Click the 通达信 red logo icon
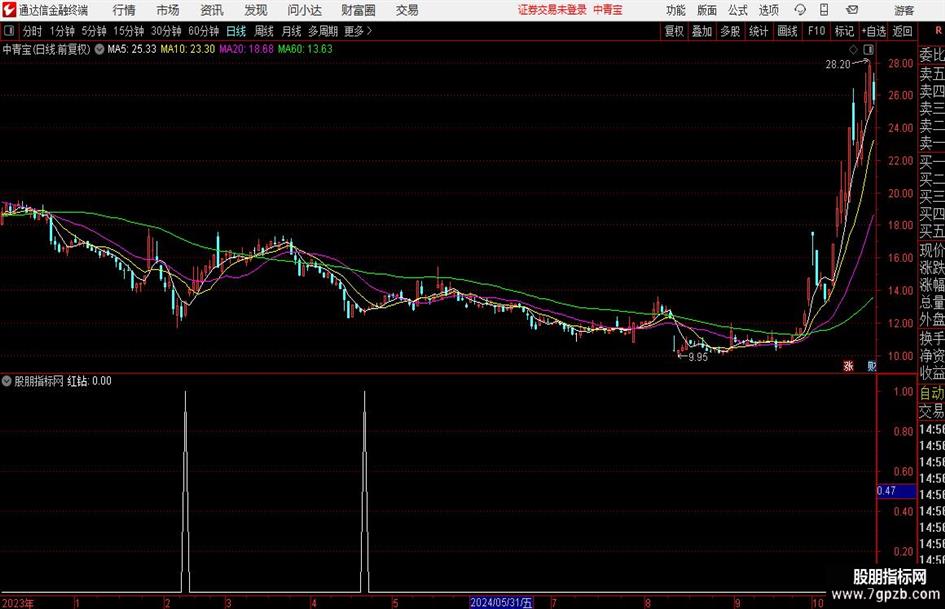Screen dimensions: 945x609 (9, 10)
